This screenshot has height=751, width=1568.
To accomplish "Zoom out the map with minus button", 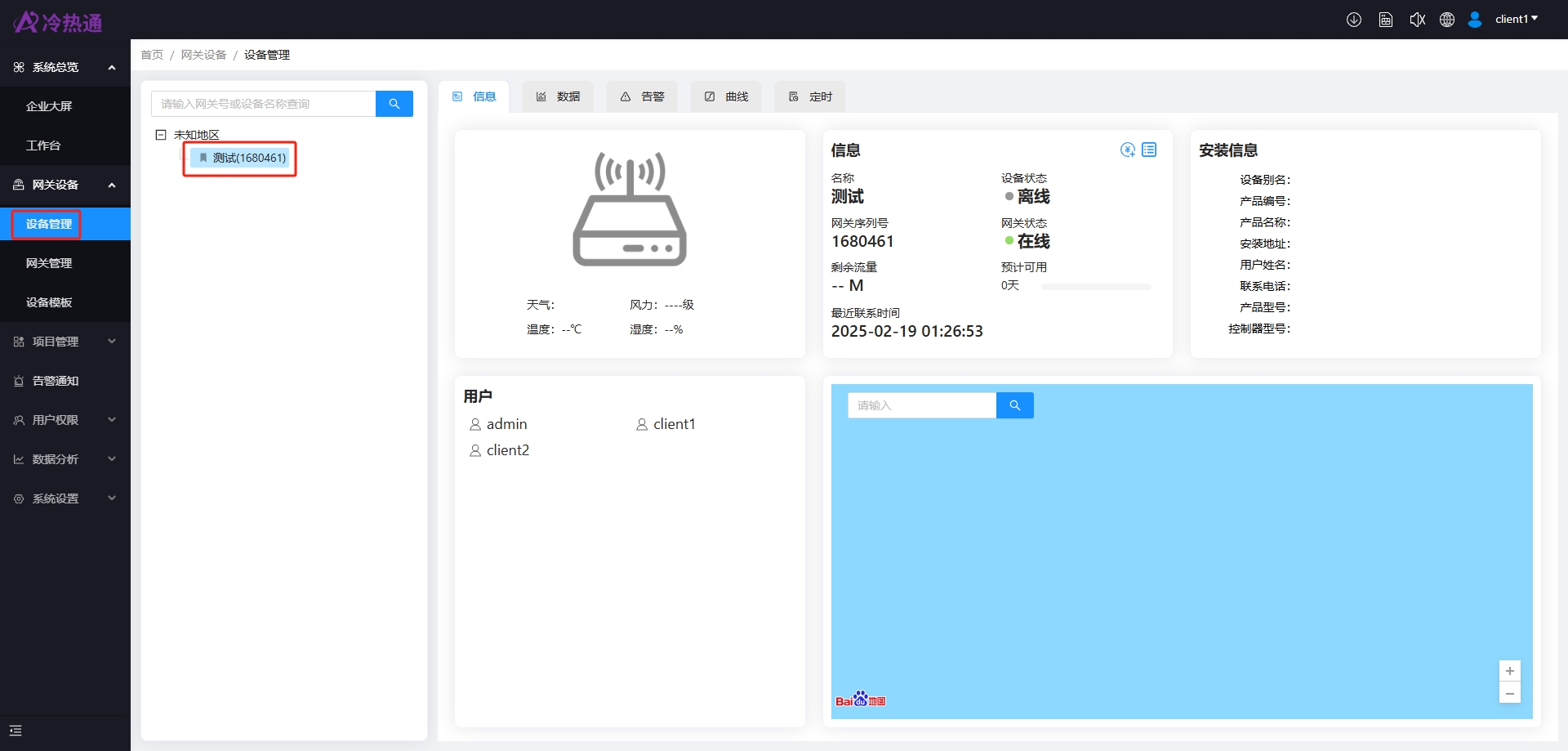I will 1510,693.
